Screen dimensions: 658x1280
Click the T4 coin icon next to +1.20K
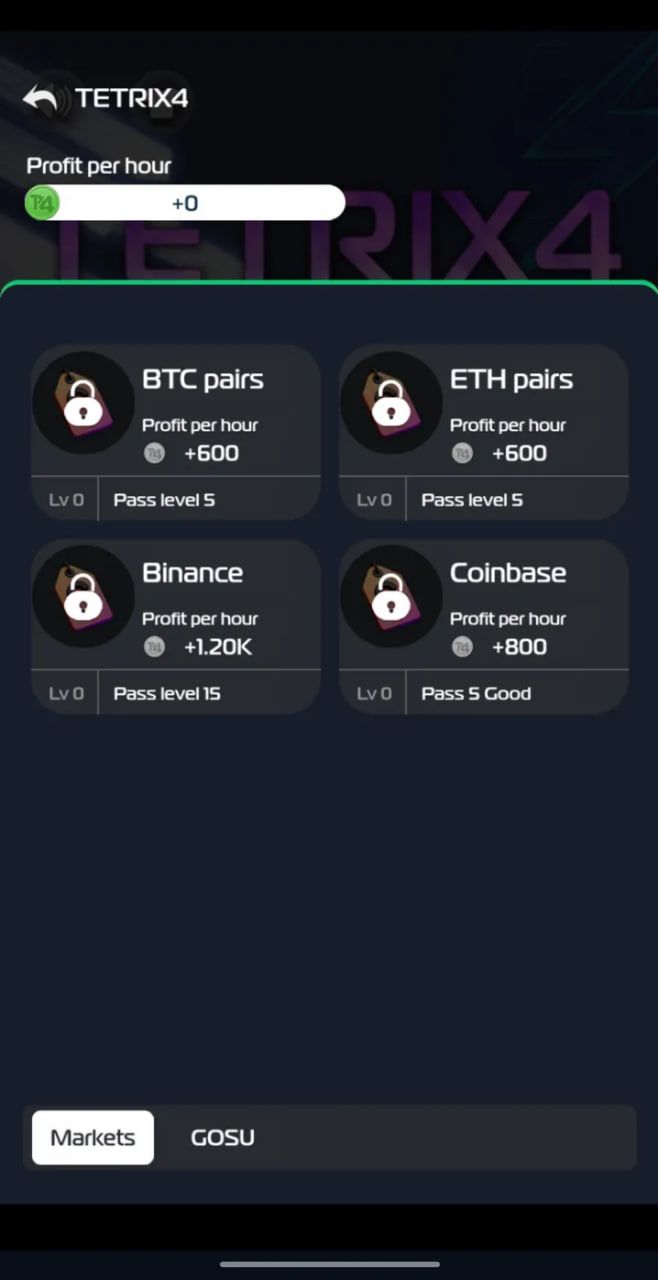tap(154, 647)
